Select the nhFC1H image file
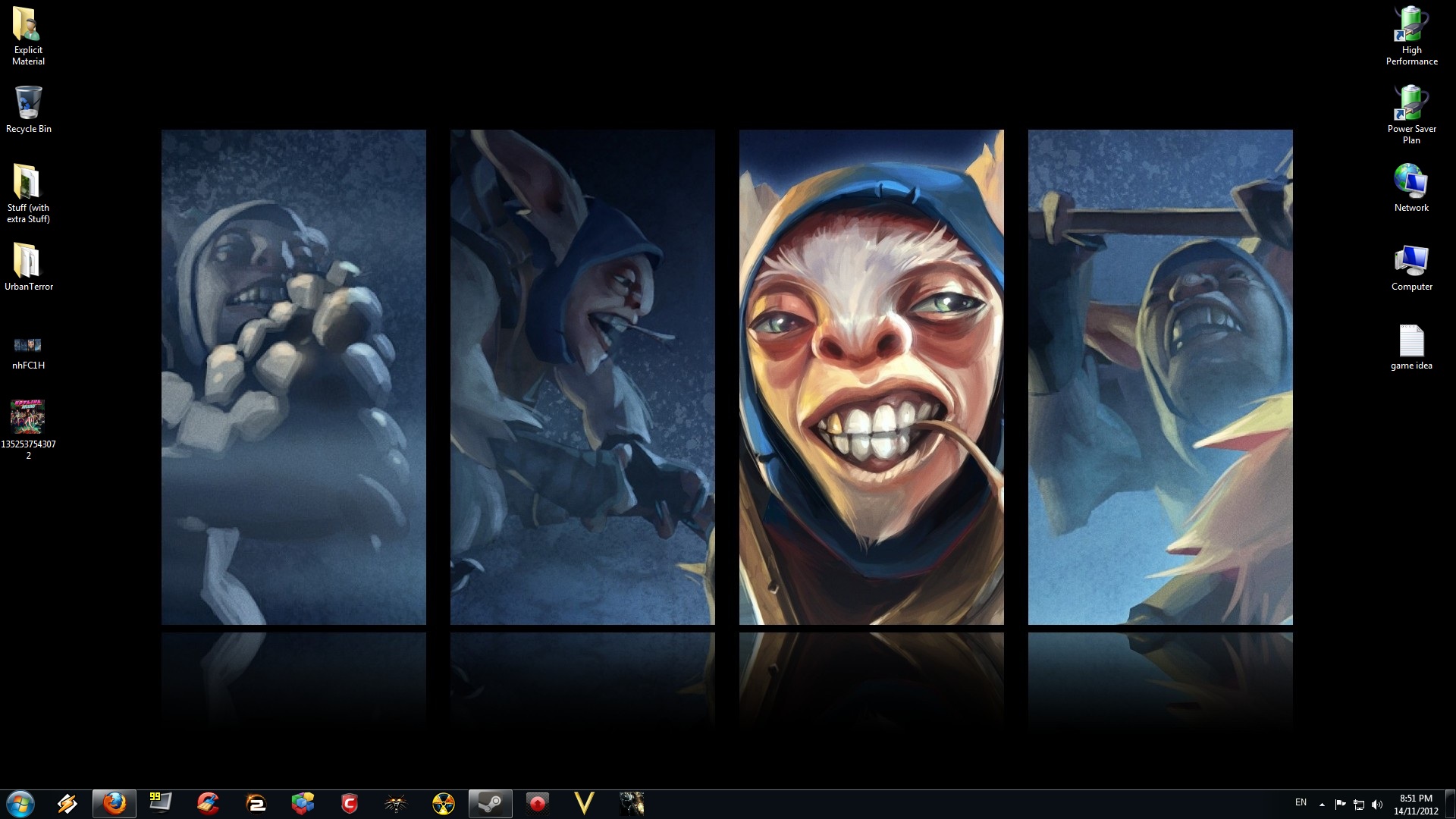 pyautogui.click(x=28, y=353)
